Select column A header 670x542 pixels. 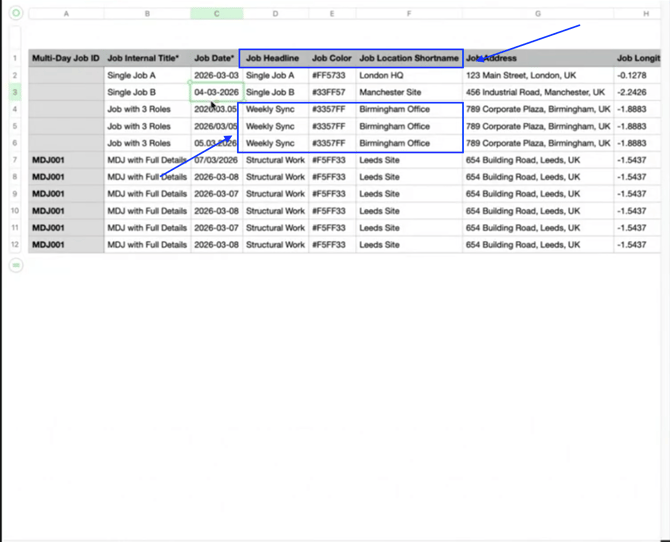pos(66,14)
